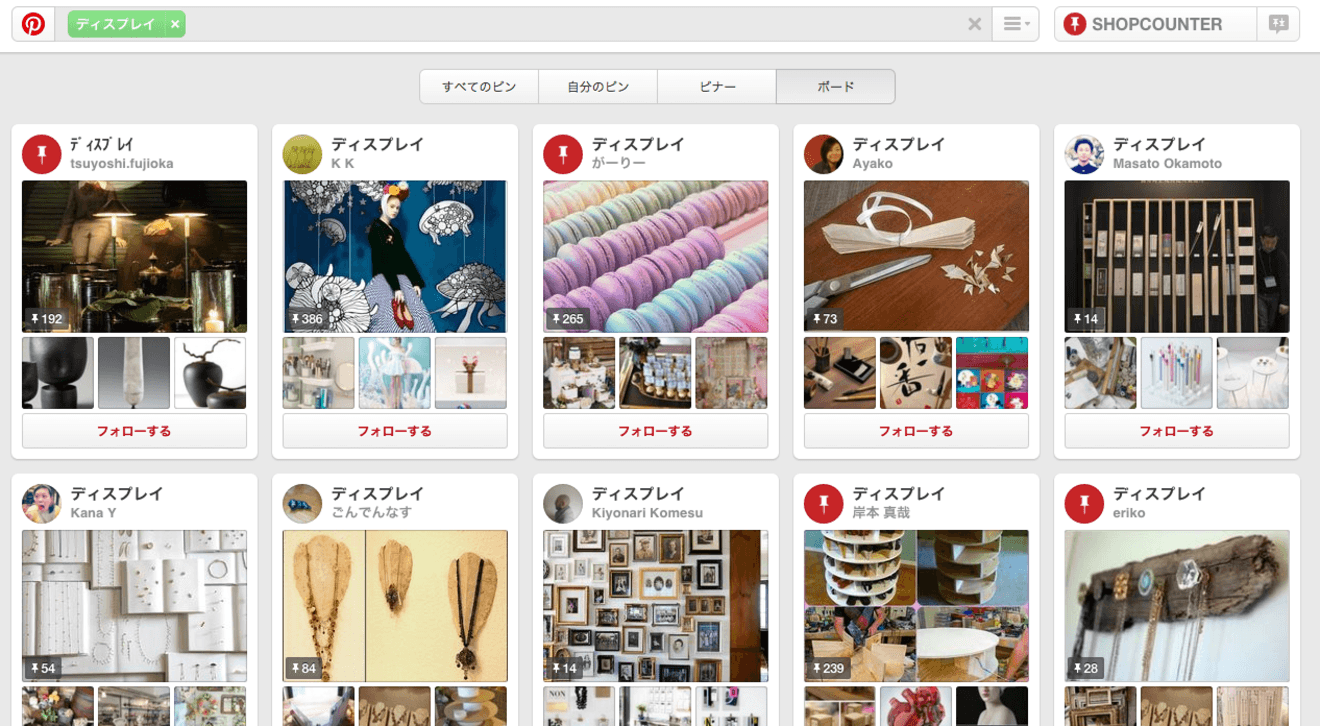Open the colorful macarons board cover
Viewport: 1320px width, 726px height.
pyautogui.click(x=655, y=256)
